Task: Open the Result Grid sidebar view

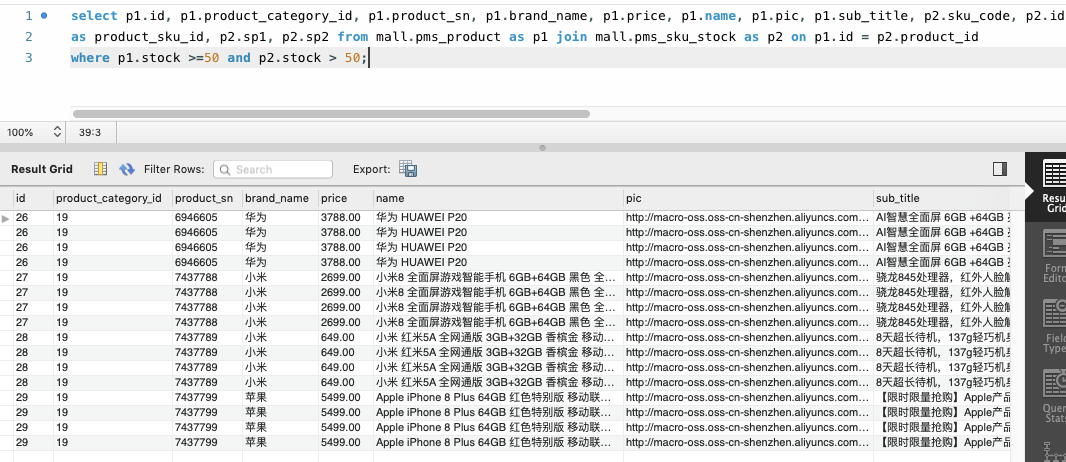Action: click(x=1053, y=185)
